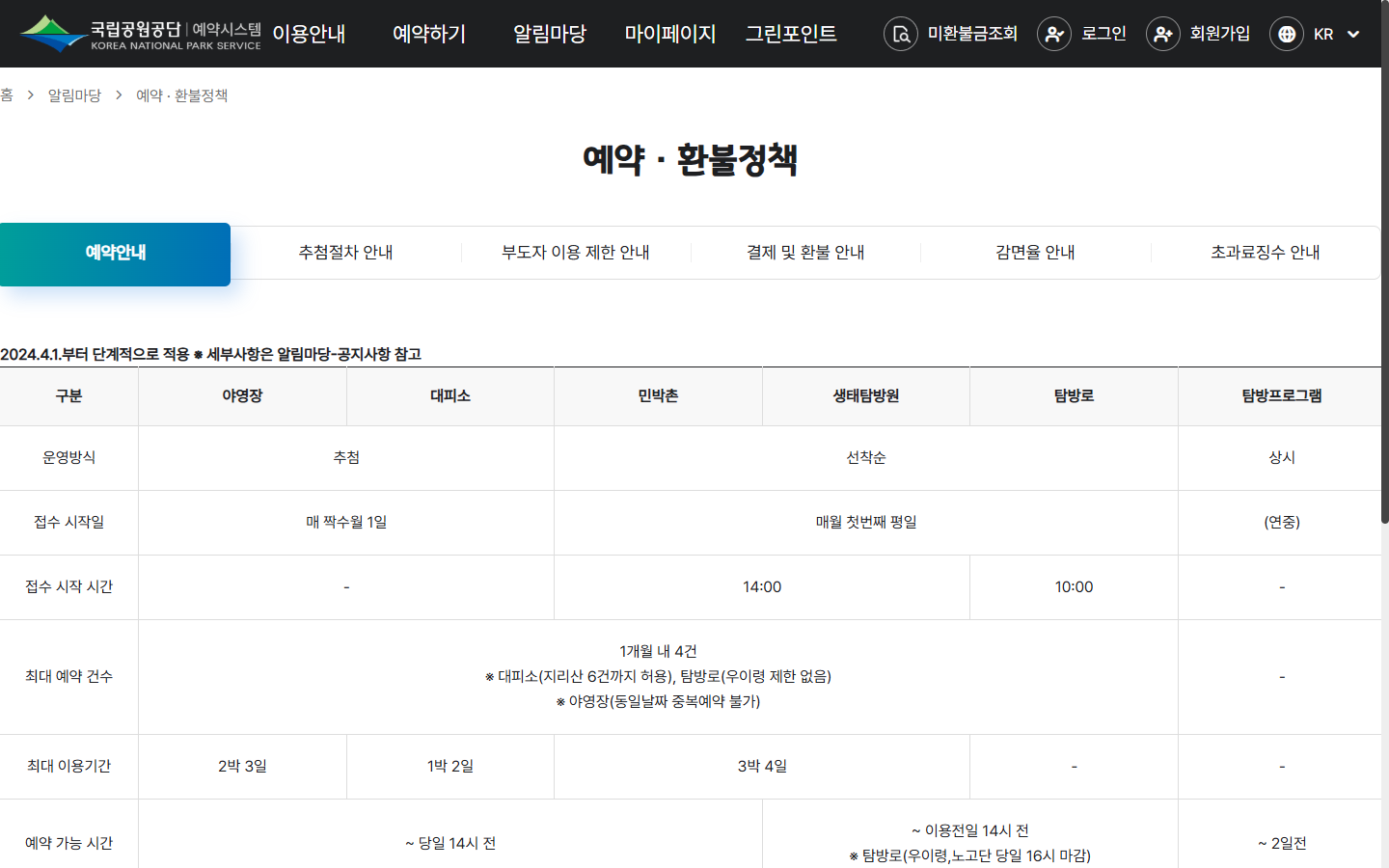Viewport: 1389px width, 868px height.
Task: Open the 이용안내 menu
Action: tap(309, 34)
